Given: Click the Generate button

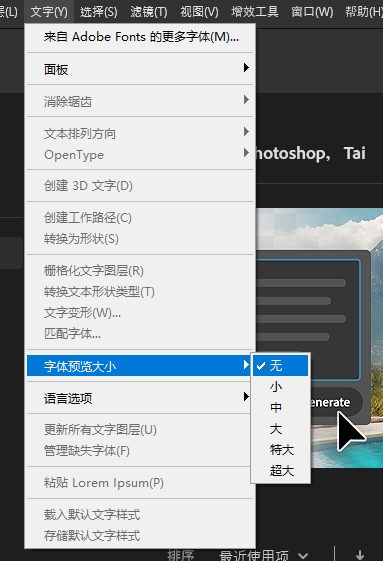Looking at the screenshot, I should (336, 402).
